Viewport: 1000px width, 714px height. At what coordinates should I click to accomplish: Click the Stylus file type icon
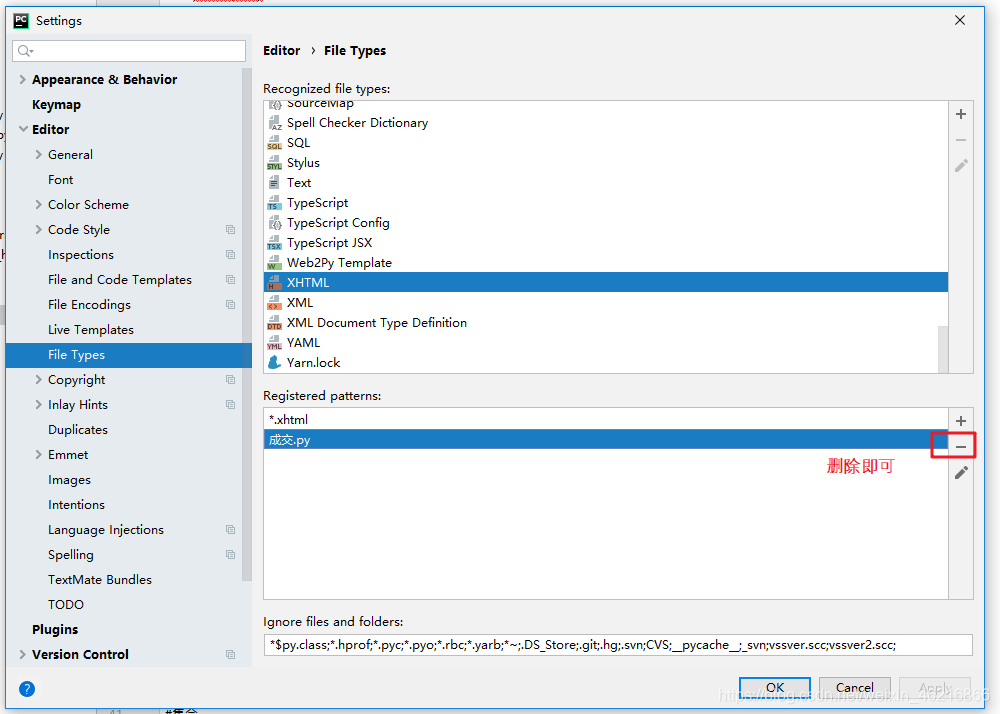pyautogui.click(x=274, y=163)
